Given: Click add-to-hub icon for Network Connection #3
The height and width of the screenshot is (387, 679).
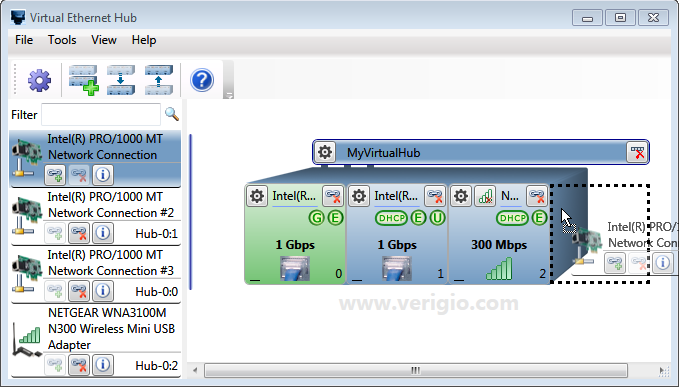Looking at the screenshot, I should pos(55,291).
